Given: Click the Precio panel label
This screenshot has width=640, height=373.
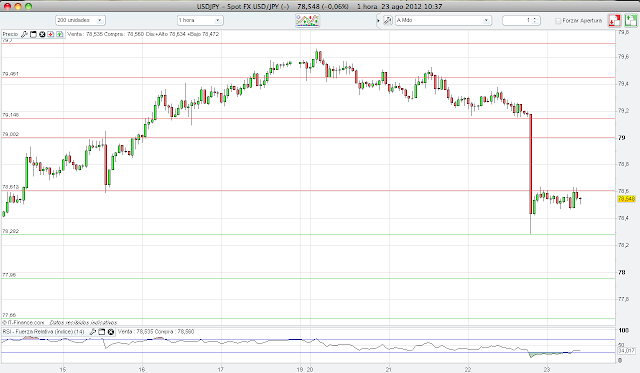Looking at the screenshot, I should (10, 34).
